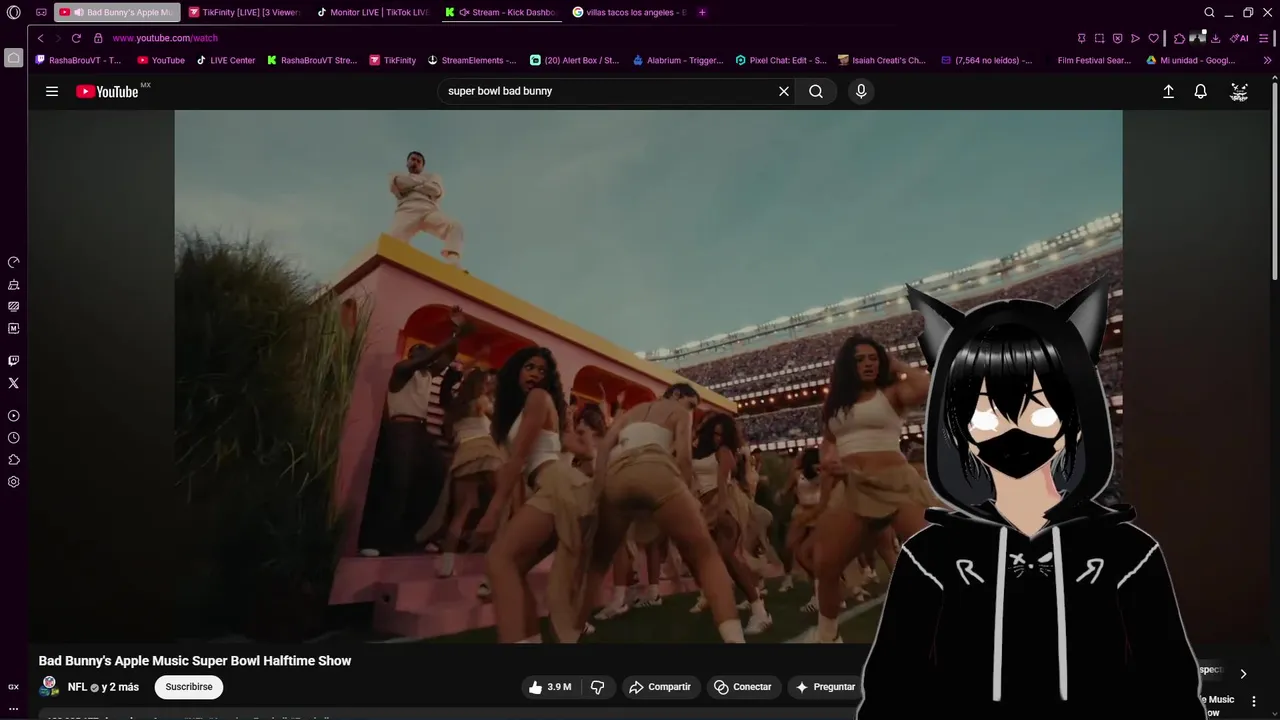Take a snapshot with toolbar snapshot icon
1280x720 pixels.
tap(1099, 38)
